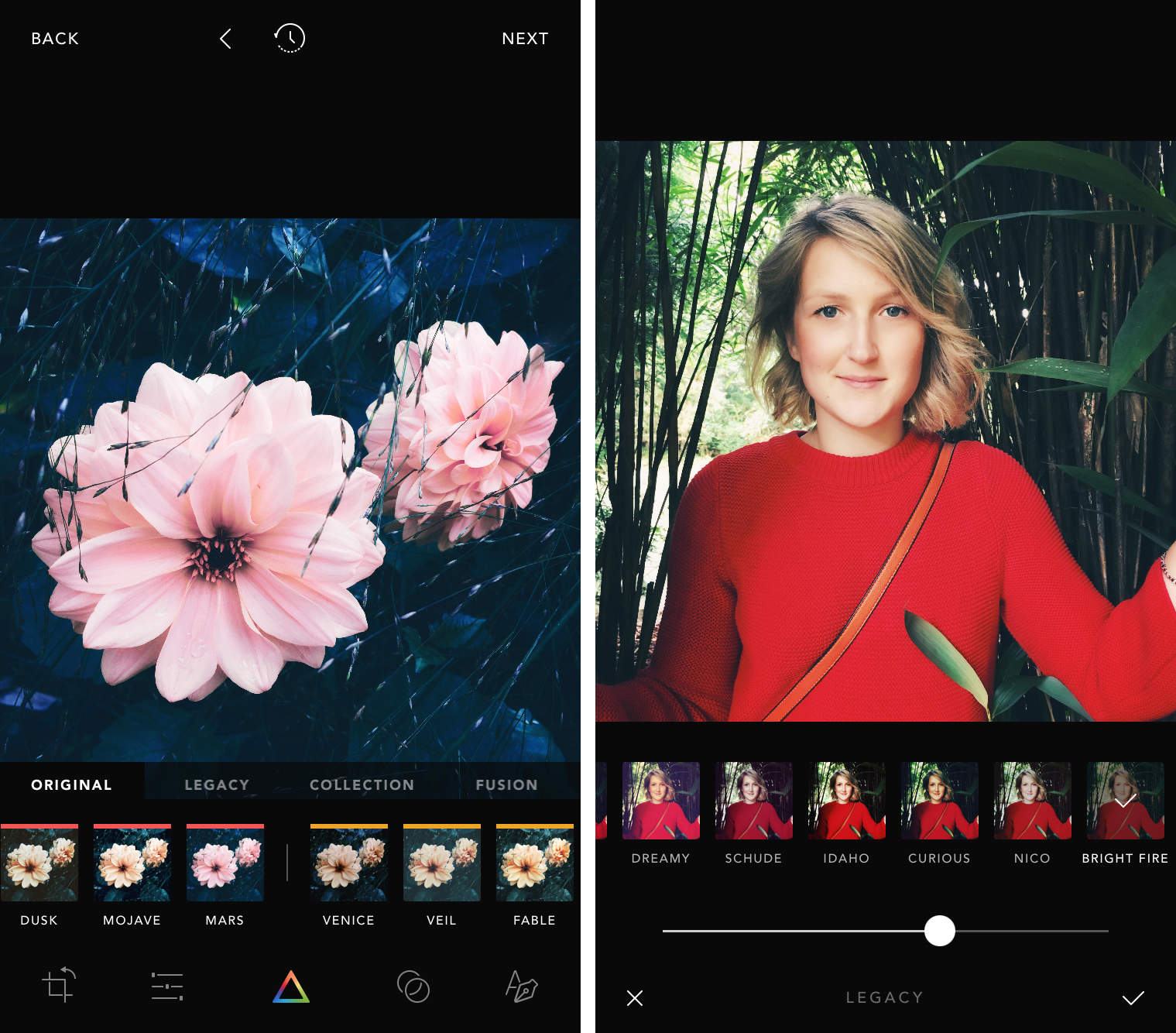Select the rainbow triangle filters tool
This screenshot has width=1176, height=1033.
[x=291, y=987]
